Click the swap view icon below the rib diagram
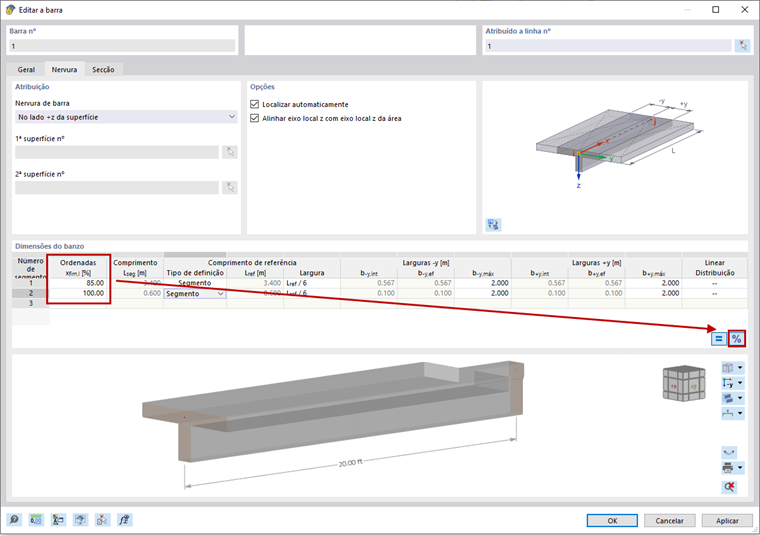This screenshot has height=536, width=760. click(x=493, y=225)
